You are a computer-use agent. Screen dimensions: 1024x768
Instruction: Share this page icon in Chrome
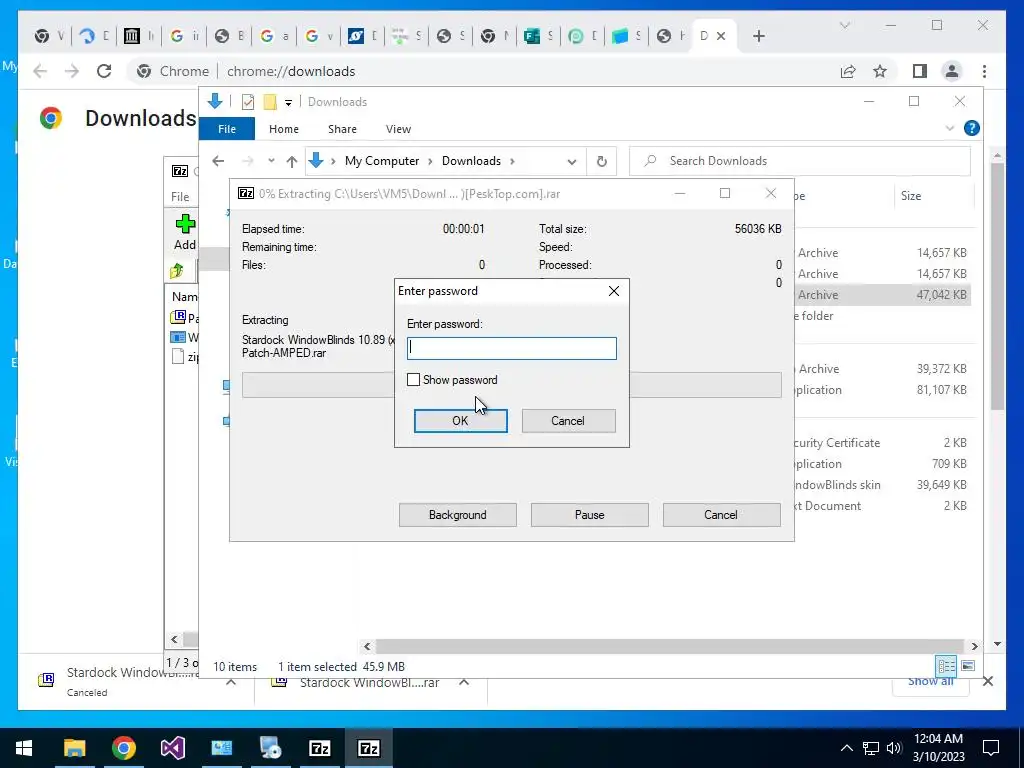click(848, 71)
